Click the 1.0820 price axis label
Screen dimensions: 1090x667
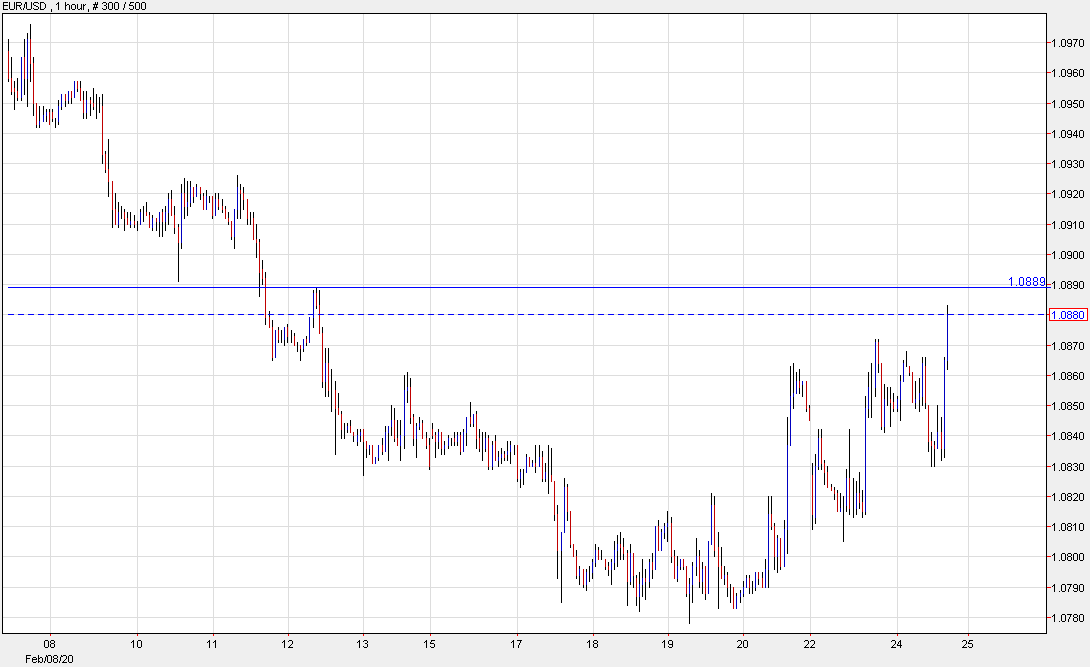click(1068, 497)
